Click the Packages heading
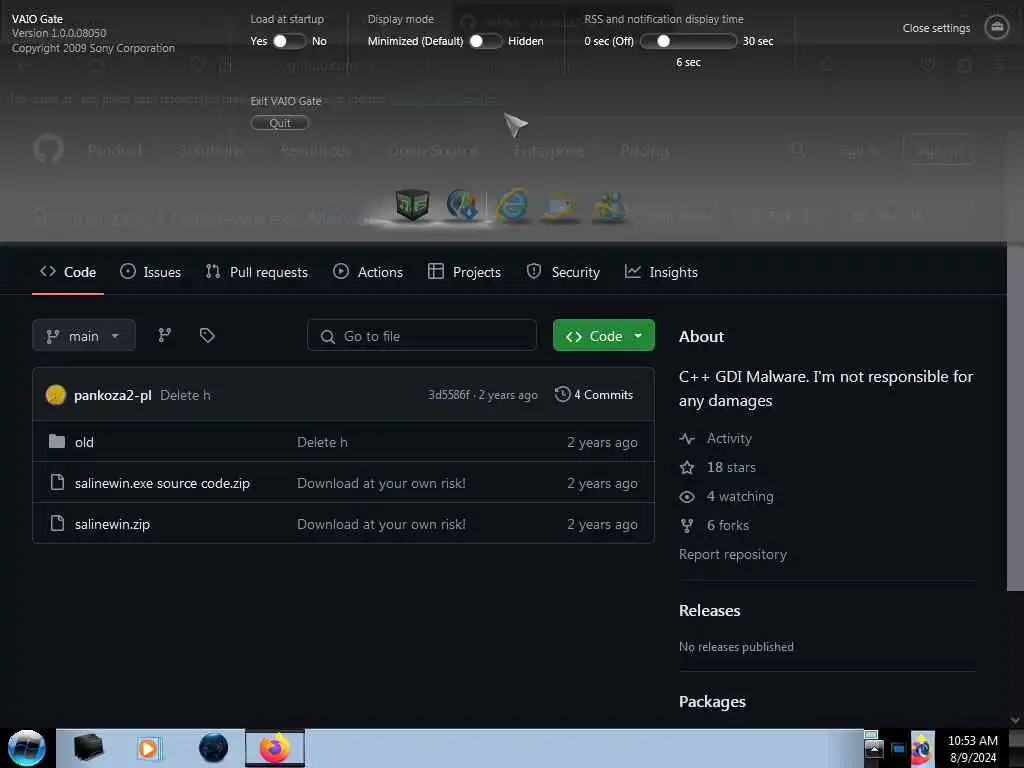This screenshot has height=768, width=1024. click(x=712, y=701)
